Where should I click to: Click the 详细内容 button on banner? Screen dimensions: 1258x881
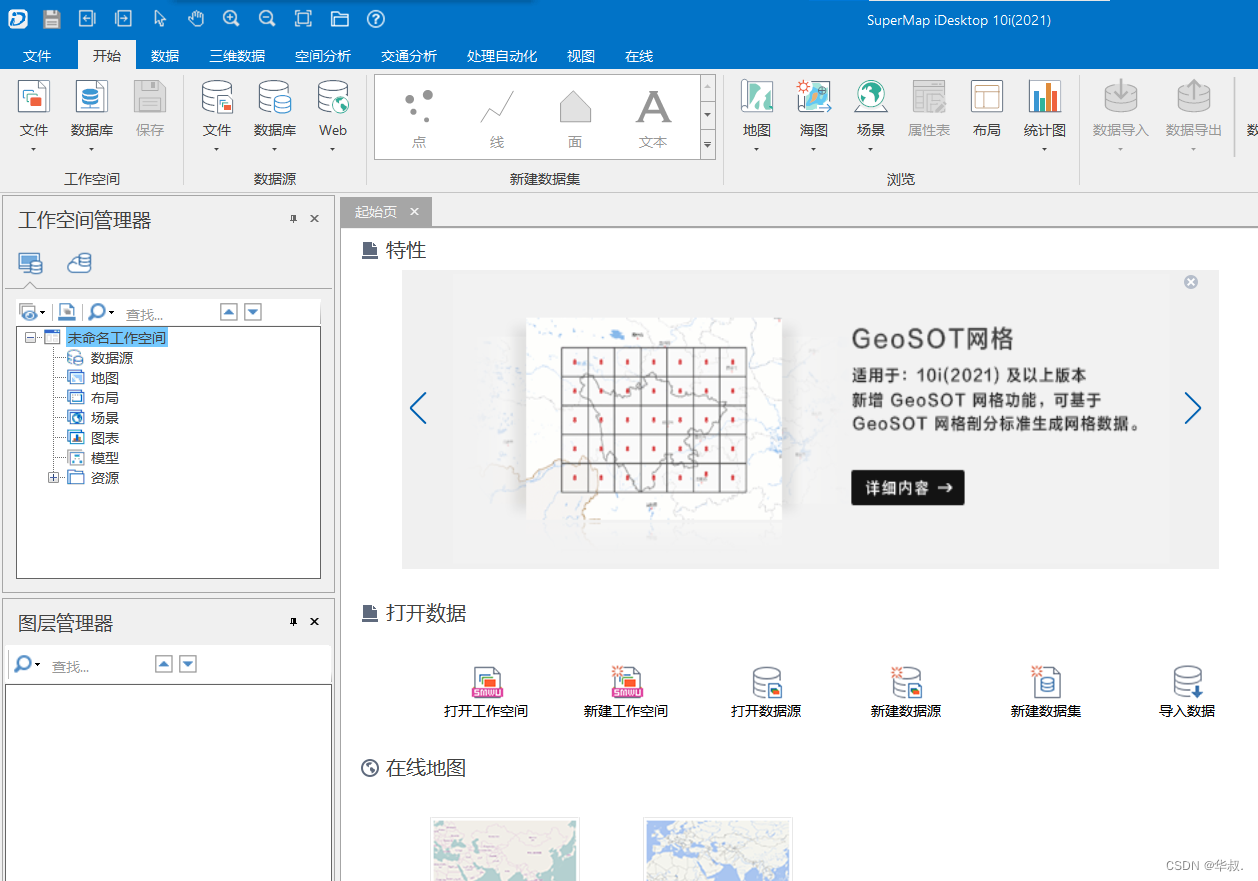908,488
